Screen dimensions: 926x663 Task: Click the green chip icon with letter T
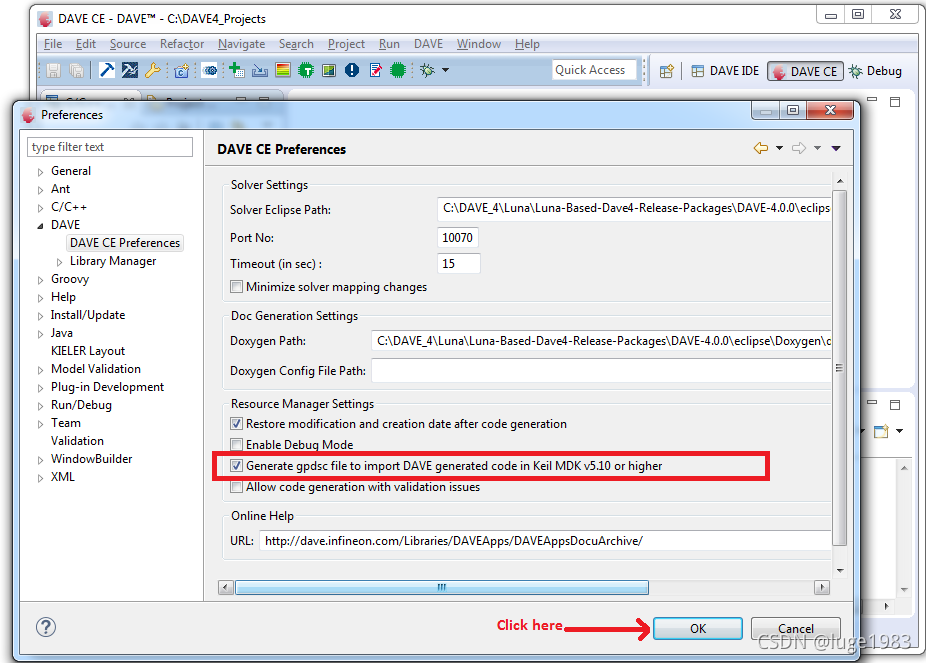coord(306,71)
